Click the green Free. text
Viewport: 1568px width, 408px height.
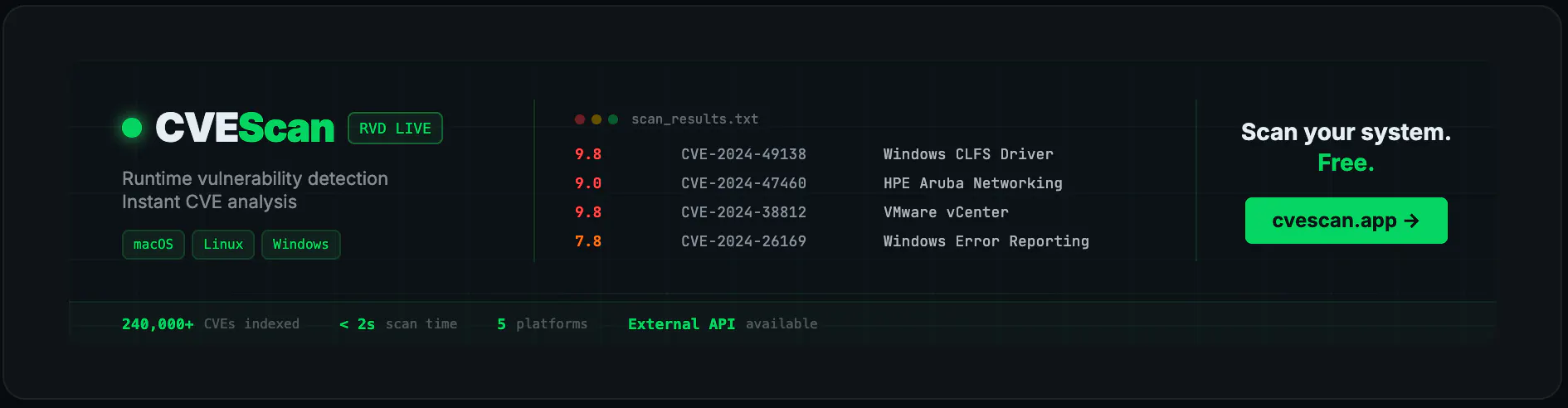coord(1346,163)
